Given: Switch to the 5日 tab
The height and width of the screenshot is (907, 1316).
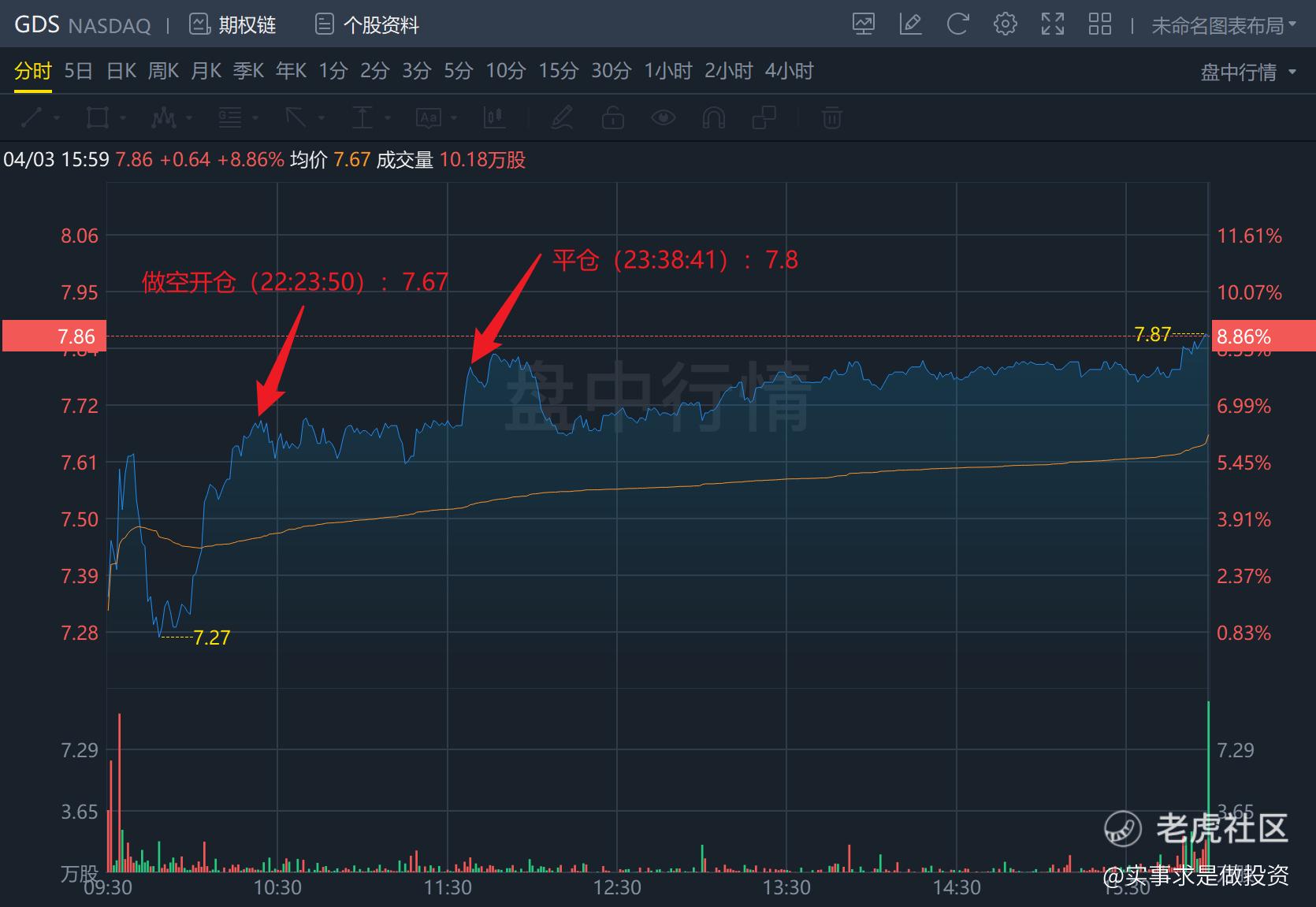Looking at the screenshot, I should pyautogui.click(x=79, y=72).
